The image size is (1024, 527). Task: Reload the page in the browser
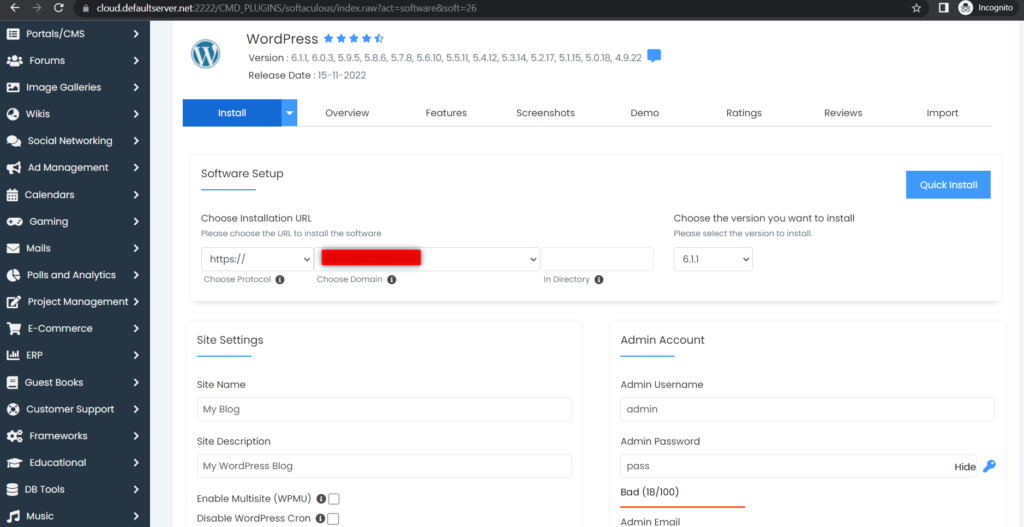coord(59,8)
